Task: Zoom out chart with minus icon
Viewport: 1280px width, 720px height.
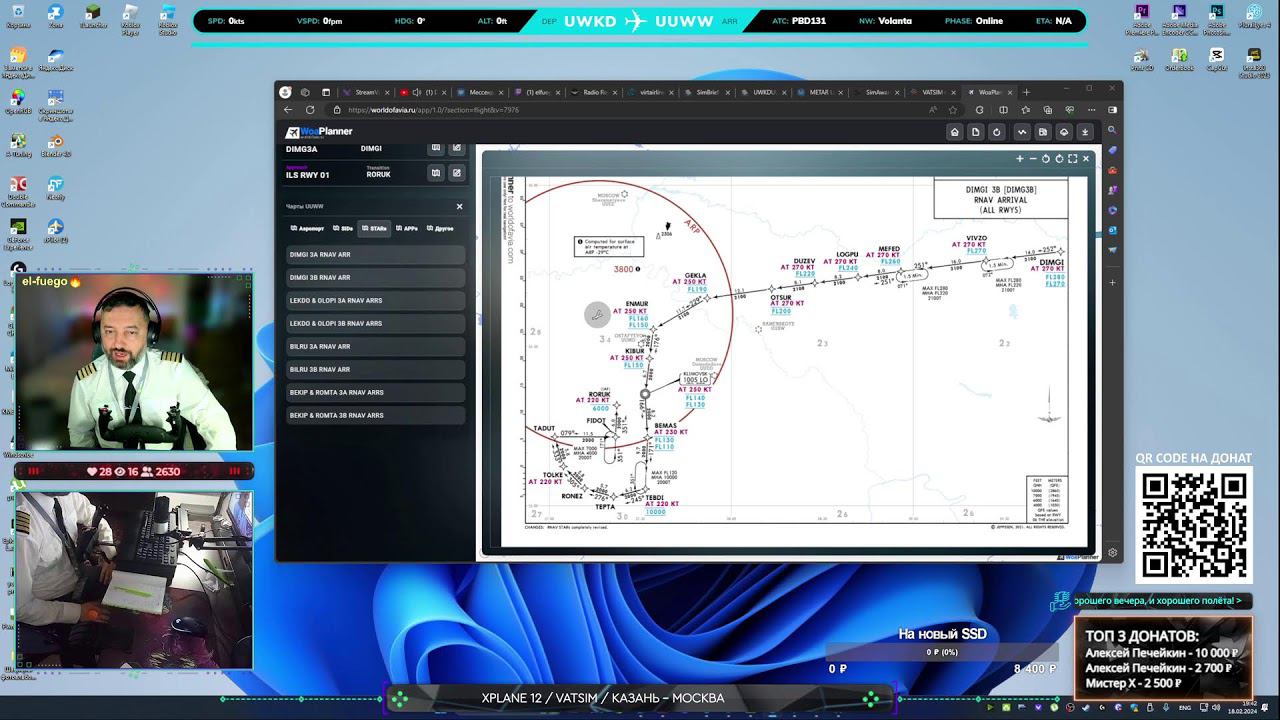Action: pos(1033,159)
